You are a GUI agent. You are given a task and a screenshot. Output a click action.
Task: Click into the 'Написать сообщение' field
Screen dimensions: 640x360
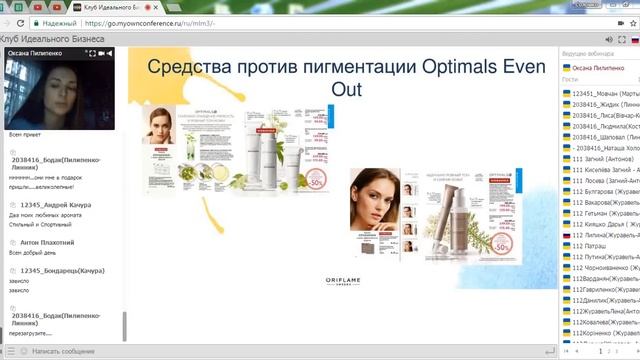tap(286, 351)
